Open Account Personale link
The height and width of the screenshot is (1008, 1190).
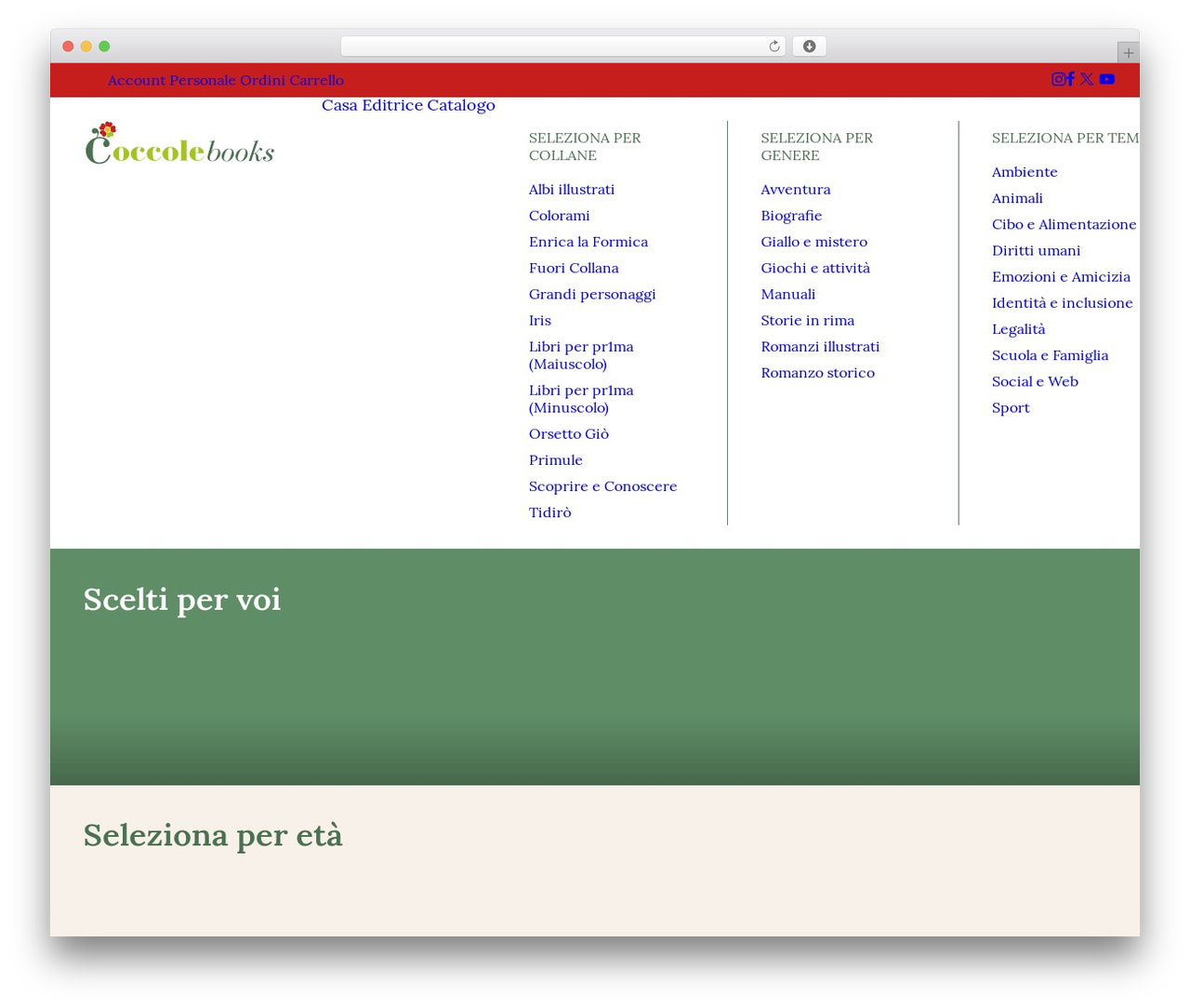click(171, 80)
